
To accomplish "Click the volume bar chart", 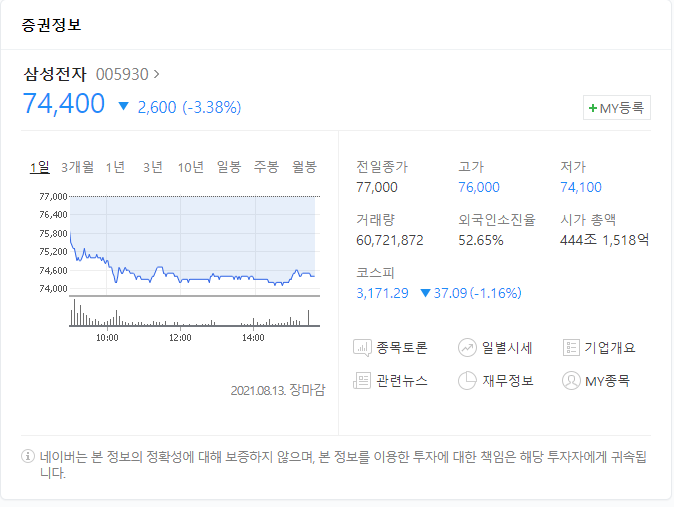I will [195, 312].
